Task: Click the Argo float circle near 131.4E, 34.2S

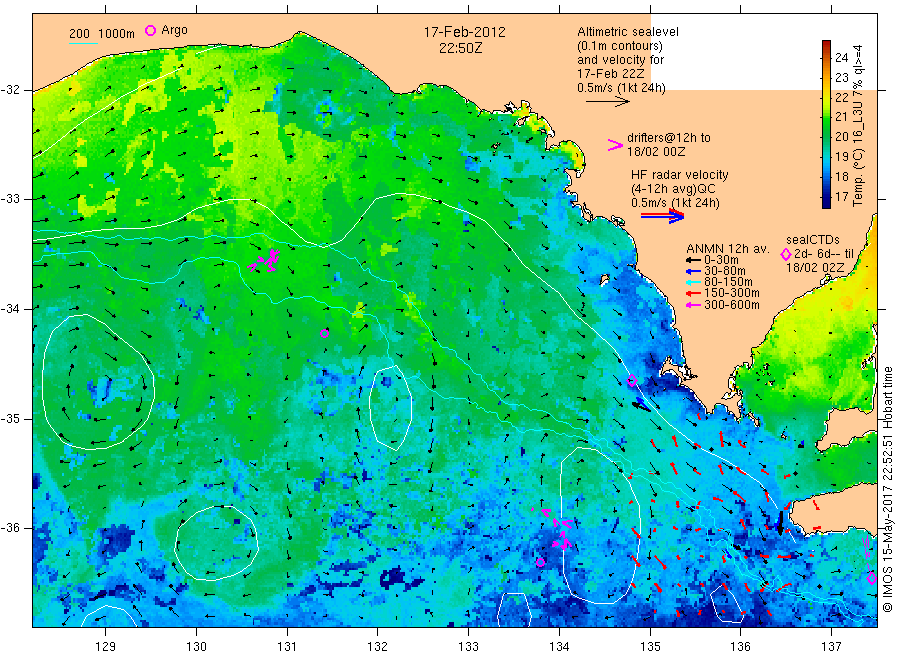Action: click(x=324, y=333)
